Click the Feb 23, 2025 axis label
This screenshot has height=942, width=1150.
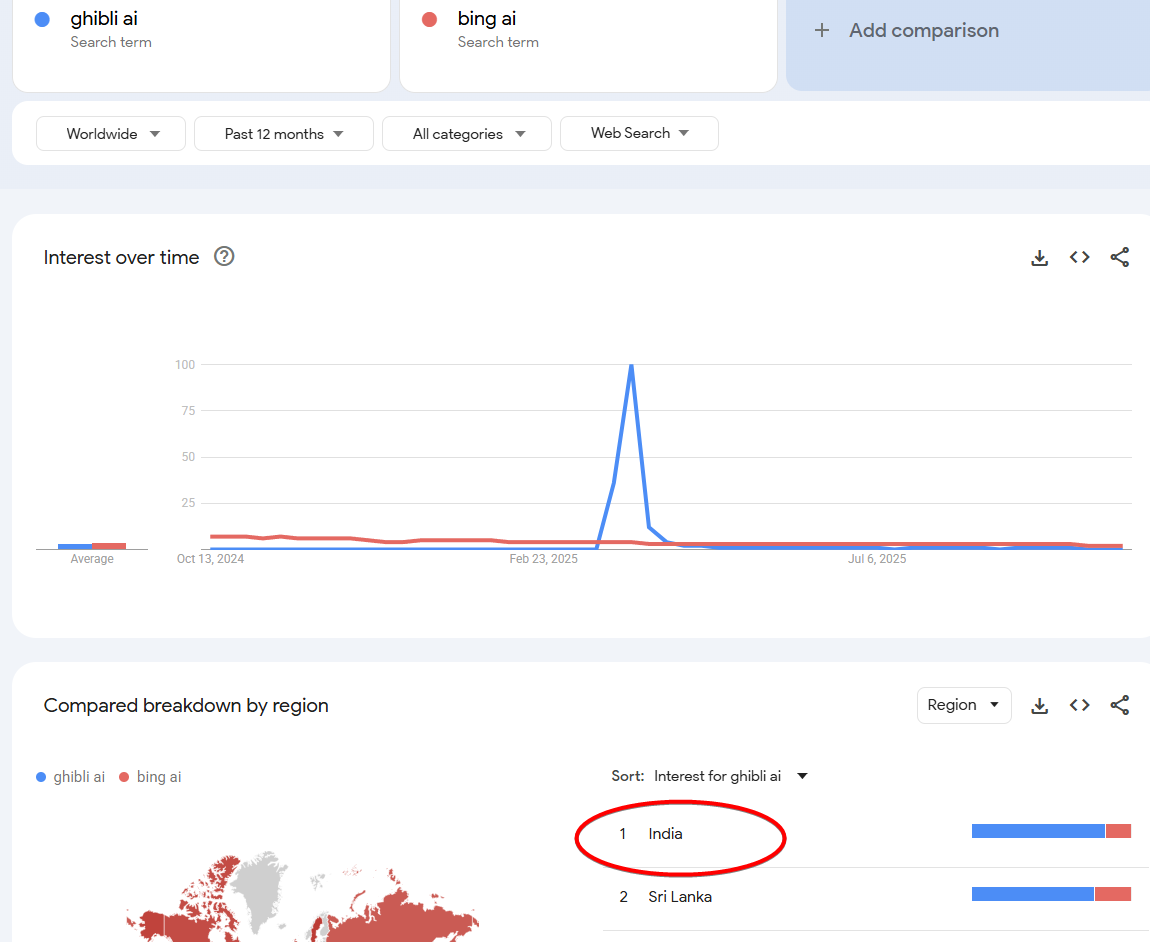pyautogui.click(x=543, y=559)
